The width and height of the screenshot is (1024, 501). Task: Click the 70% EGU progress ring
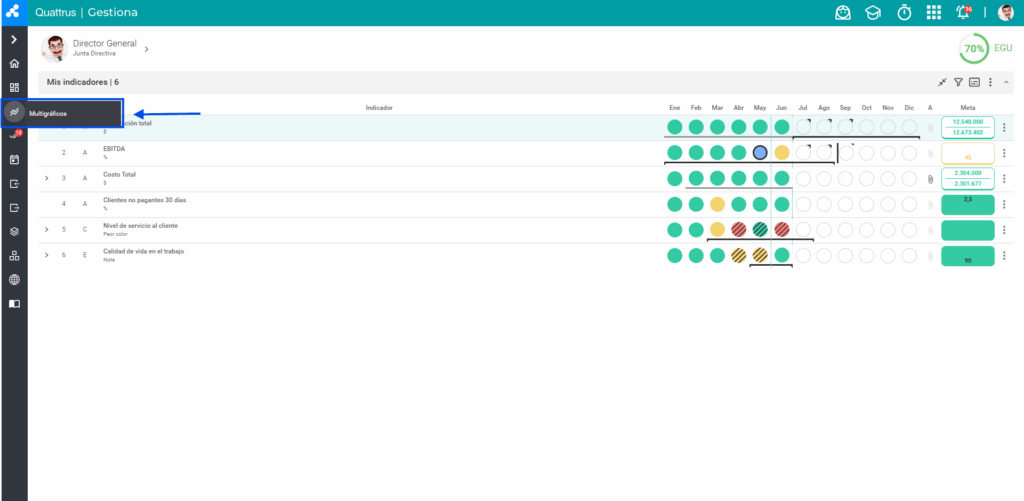974,49
